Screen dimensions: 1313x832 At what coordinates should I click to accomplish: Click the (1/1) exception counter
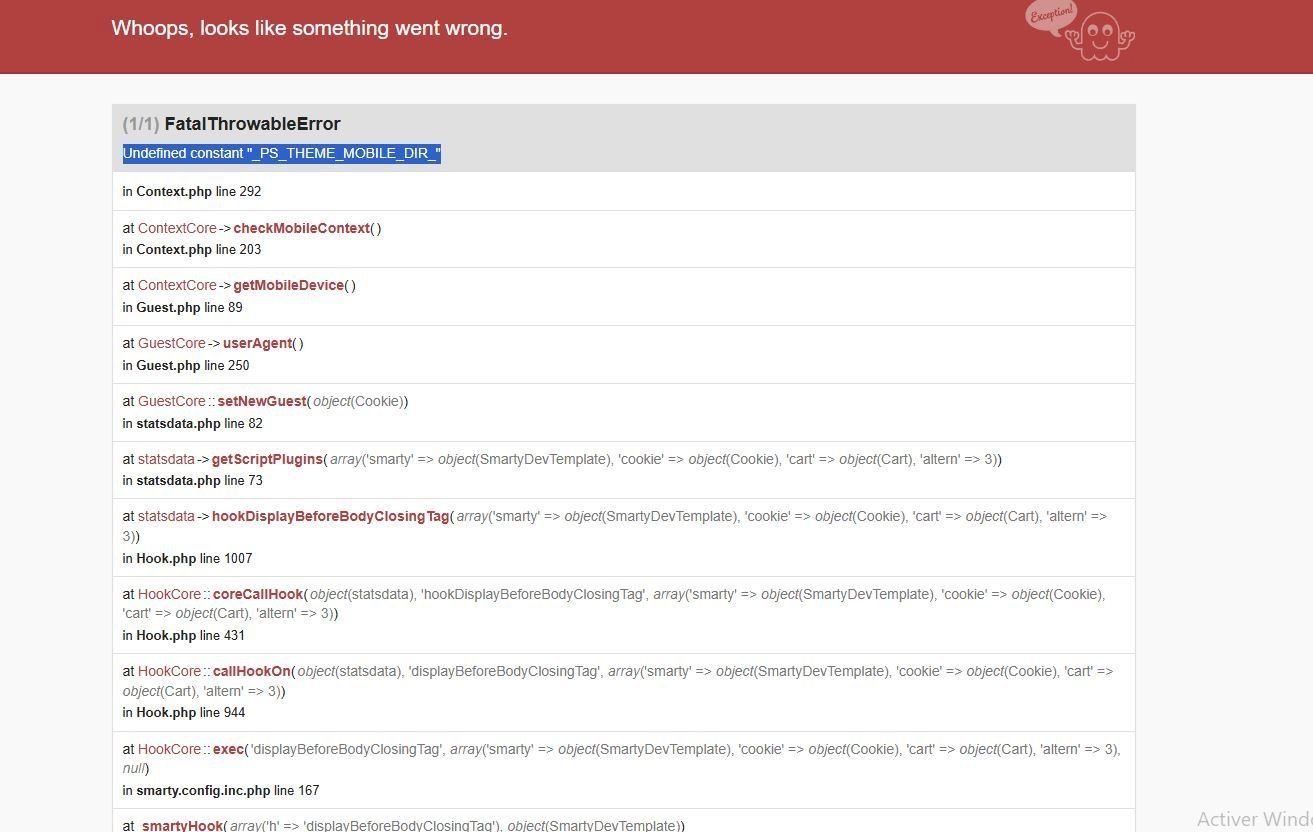tap(141, 124)
